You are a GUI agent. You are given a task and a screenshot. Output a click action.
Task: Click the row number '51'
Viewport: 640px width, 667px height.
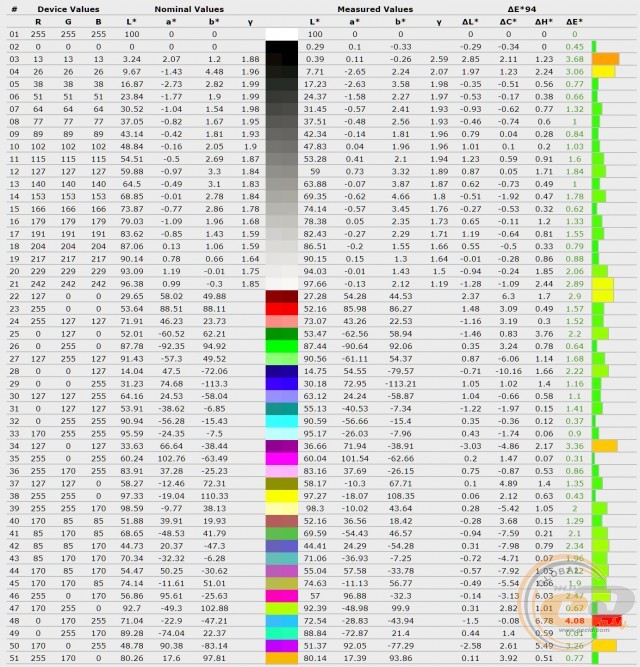point(14,658)
